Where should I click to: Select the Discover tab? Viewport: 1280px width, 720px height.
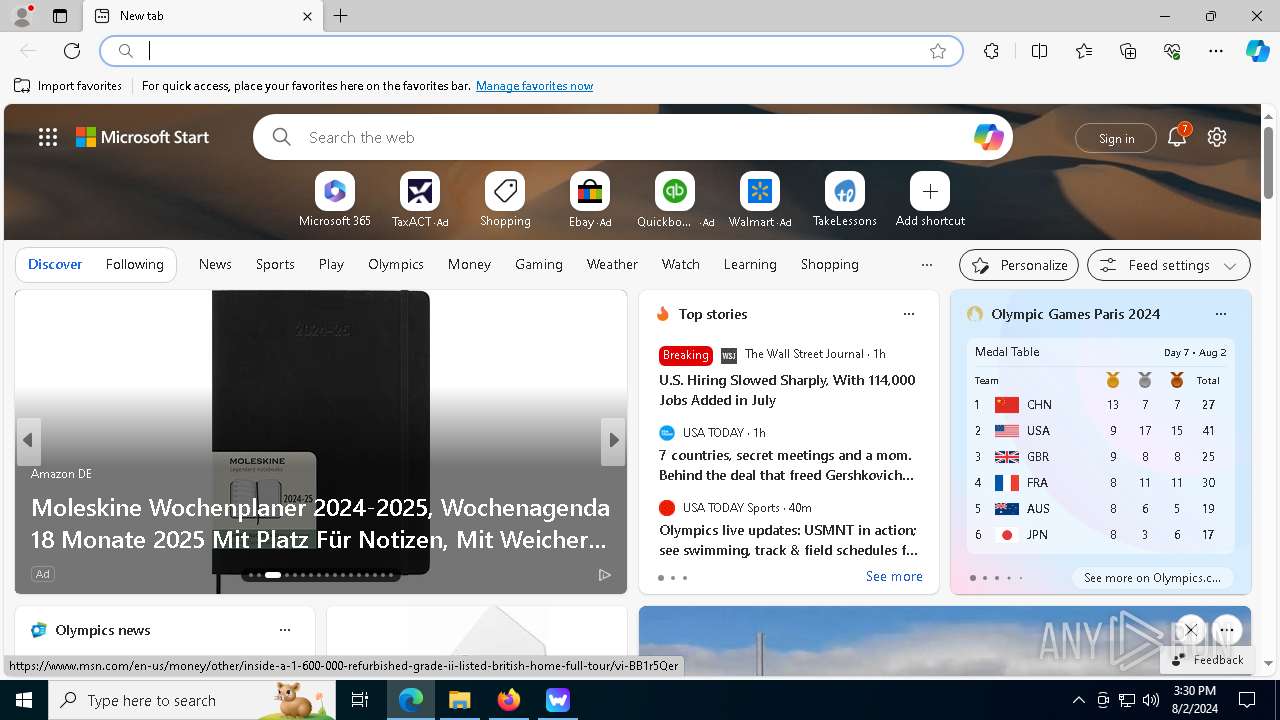tap(55, 264)
